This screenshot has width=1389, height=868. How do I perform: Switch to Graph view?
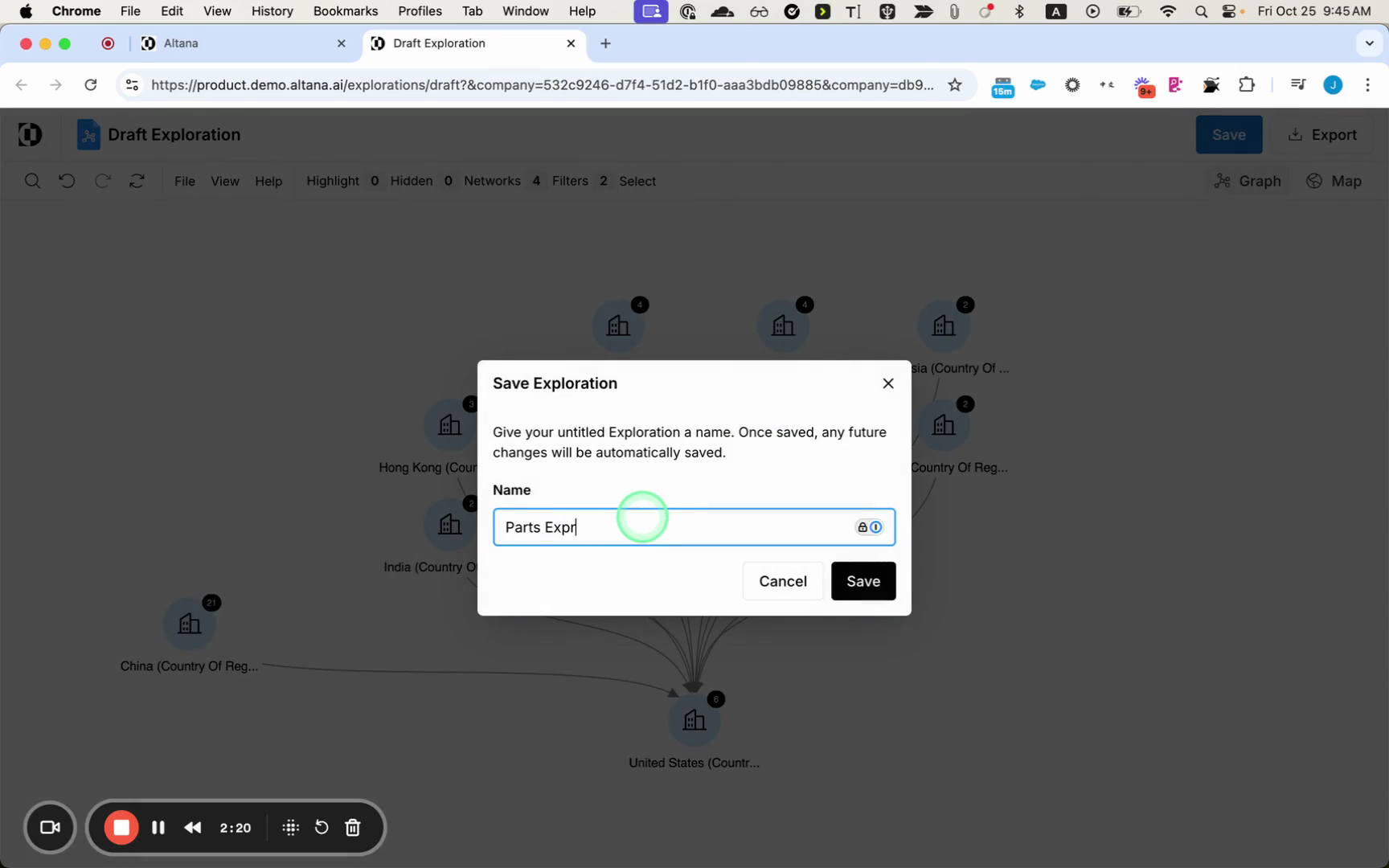(x=1248, y=181)
